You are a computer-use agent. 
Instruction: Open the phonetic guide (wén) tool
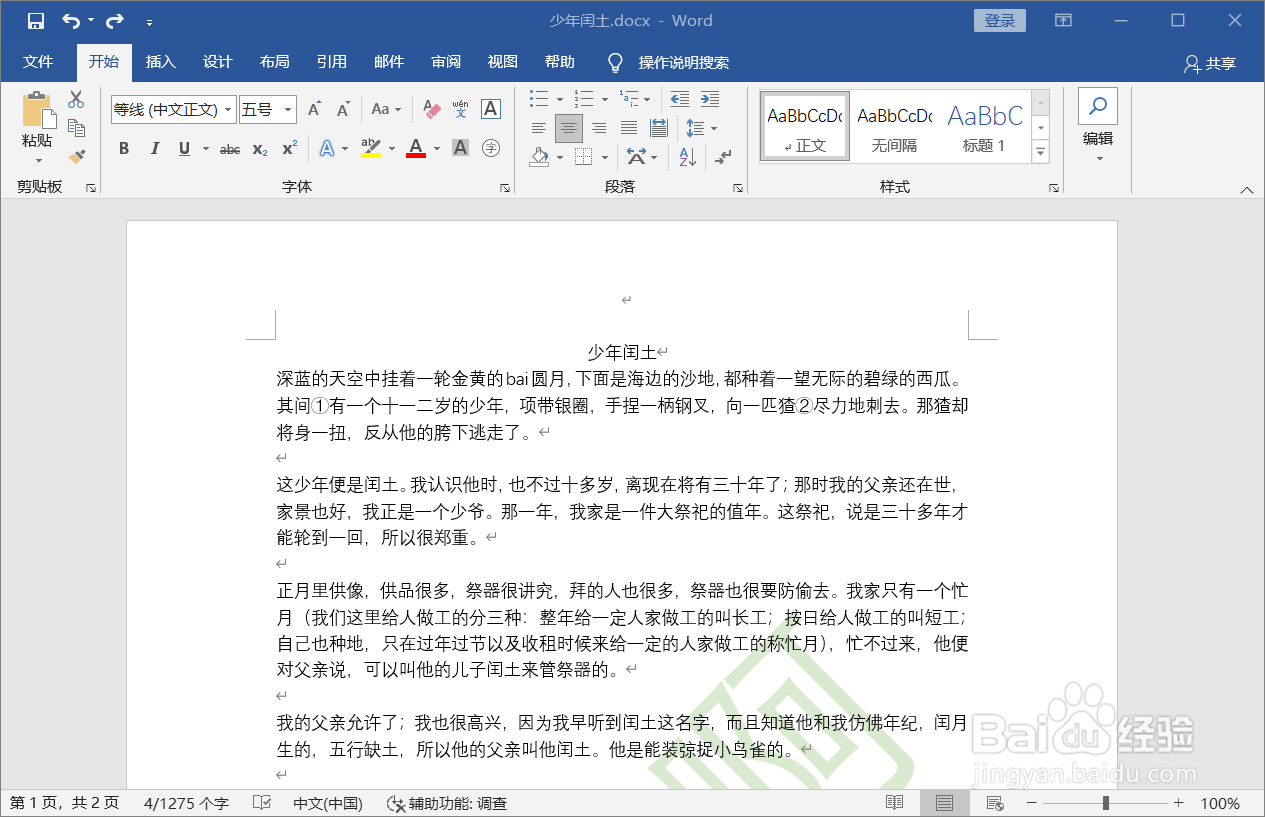[461, 109]
